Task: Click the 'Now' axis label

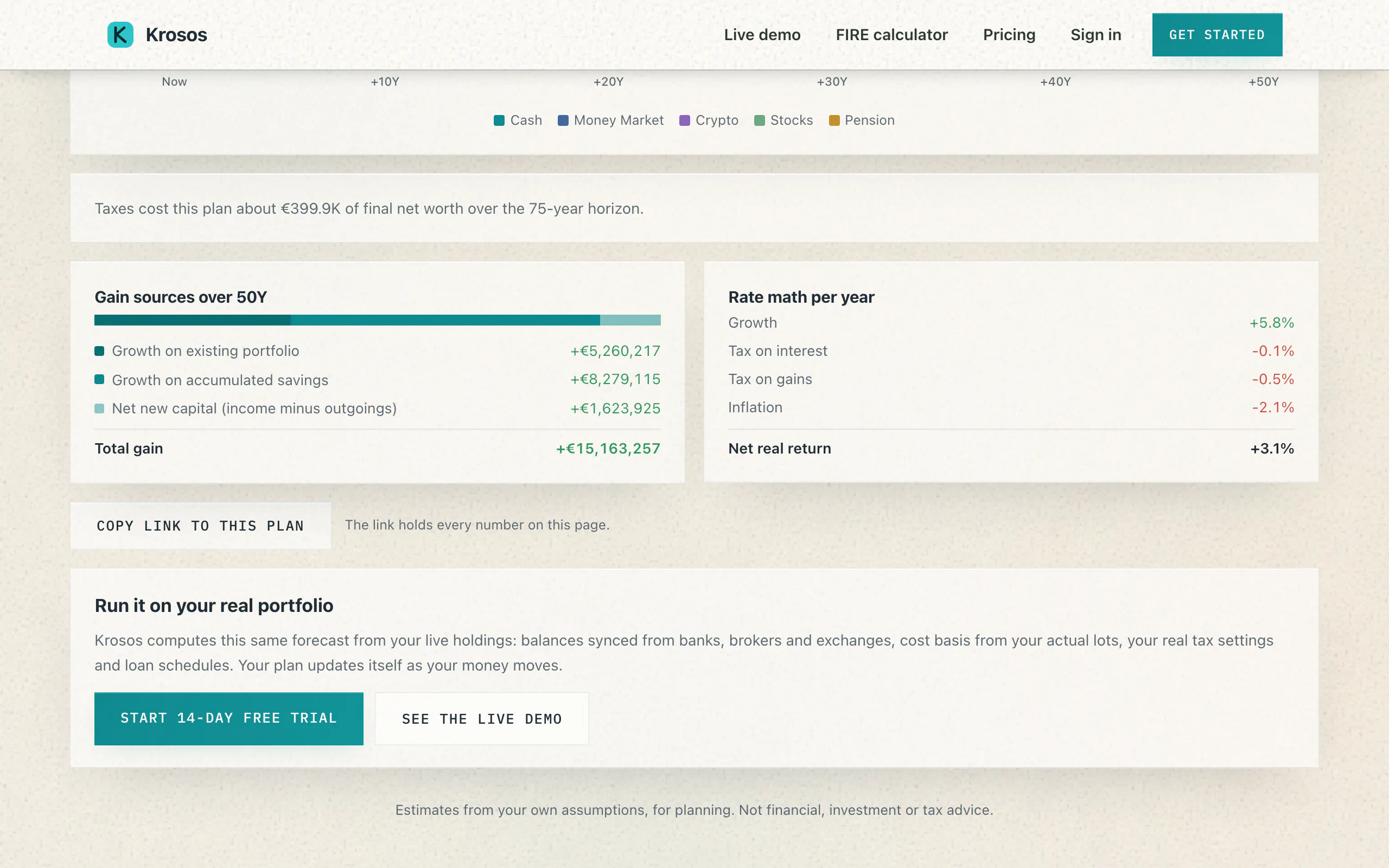Action: [174, 81]
